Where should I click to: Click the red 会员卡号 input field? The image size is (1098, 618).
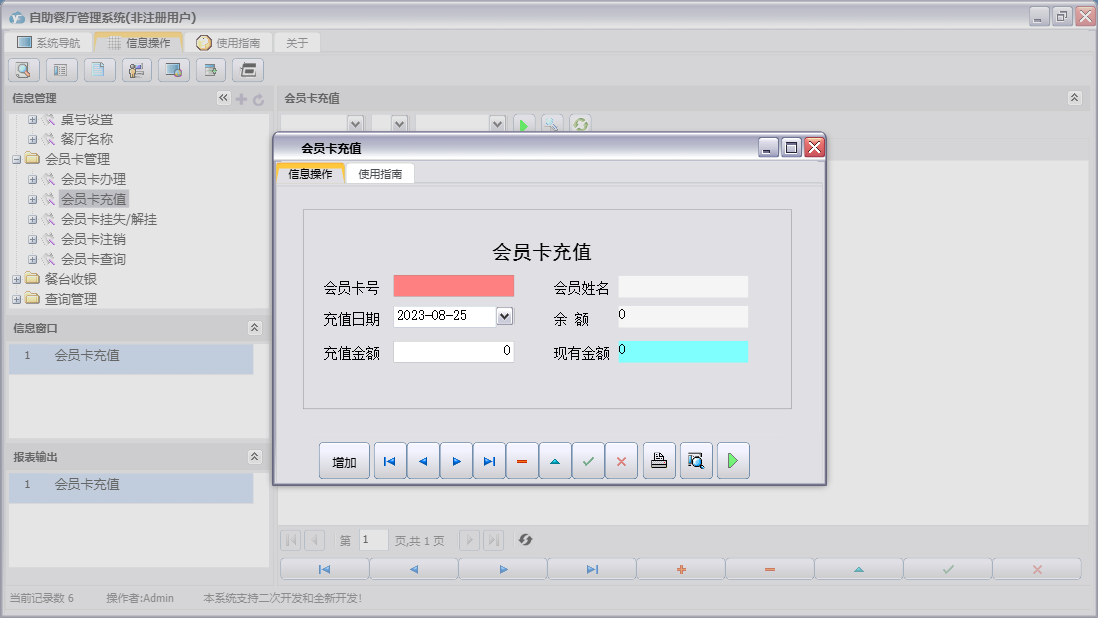453,287
